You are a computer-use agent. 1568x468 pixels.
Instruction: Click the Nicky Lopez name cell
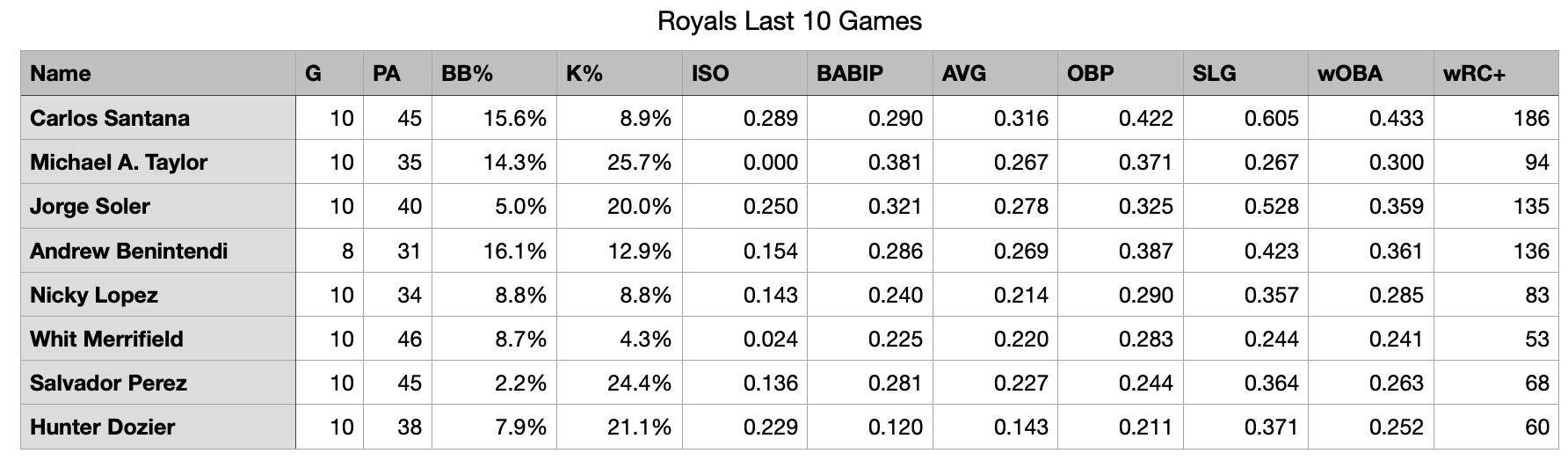coord(94,295)
